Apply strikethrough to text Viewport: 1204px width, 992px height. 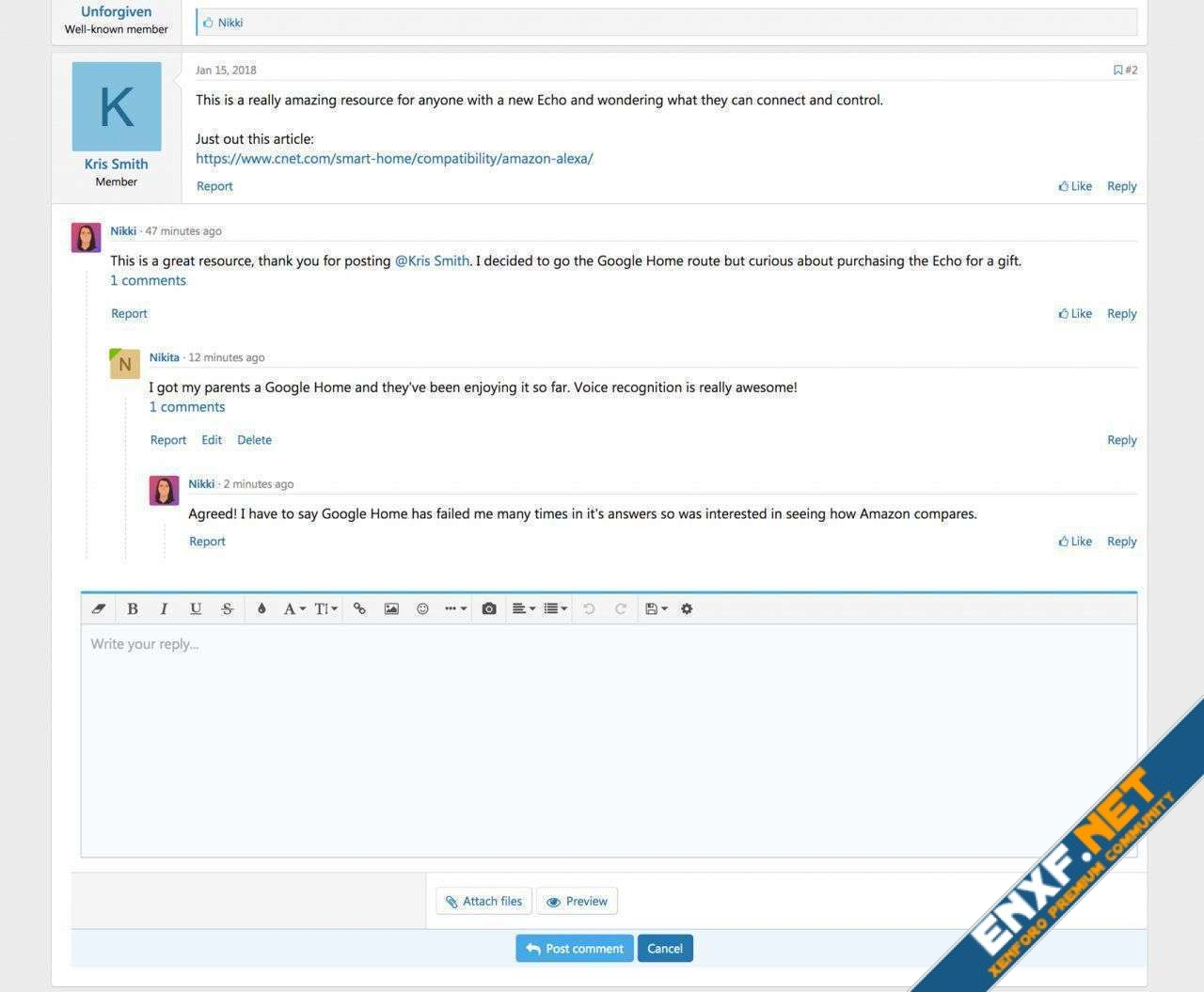(227, 608)
